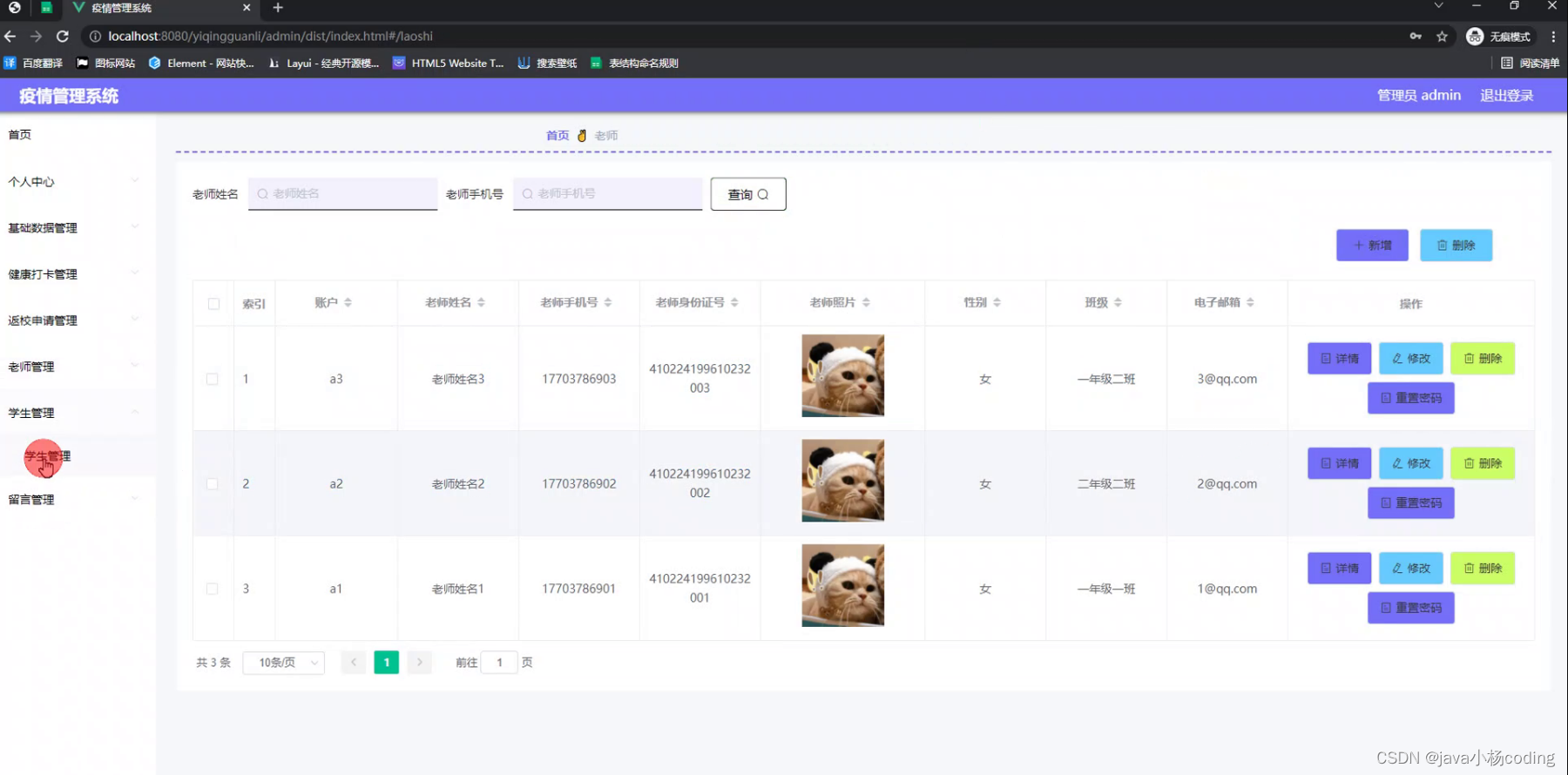The width and height of the screenshot is (1568, 775).
Task: Expand the 基础数据管理 sidebar menu
Action: pos(78,227)
